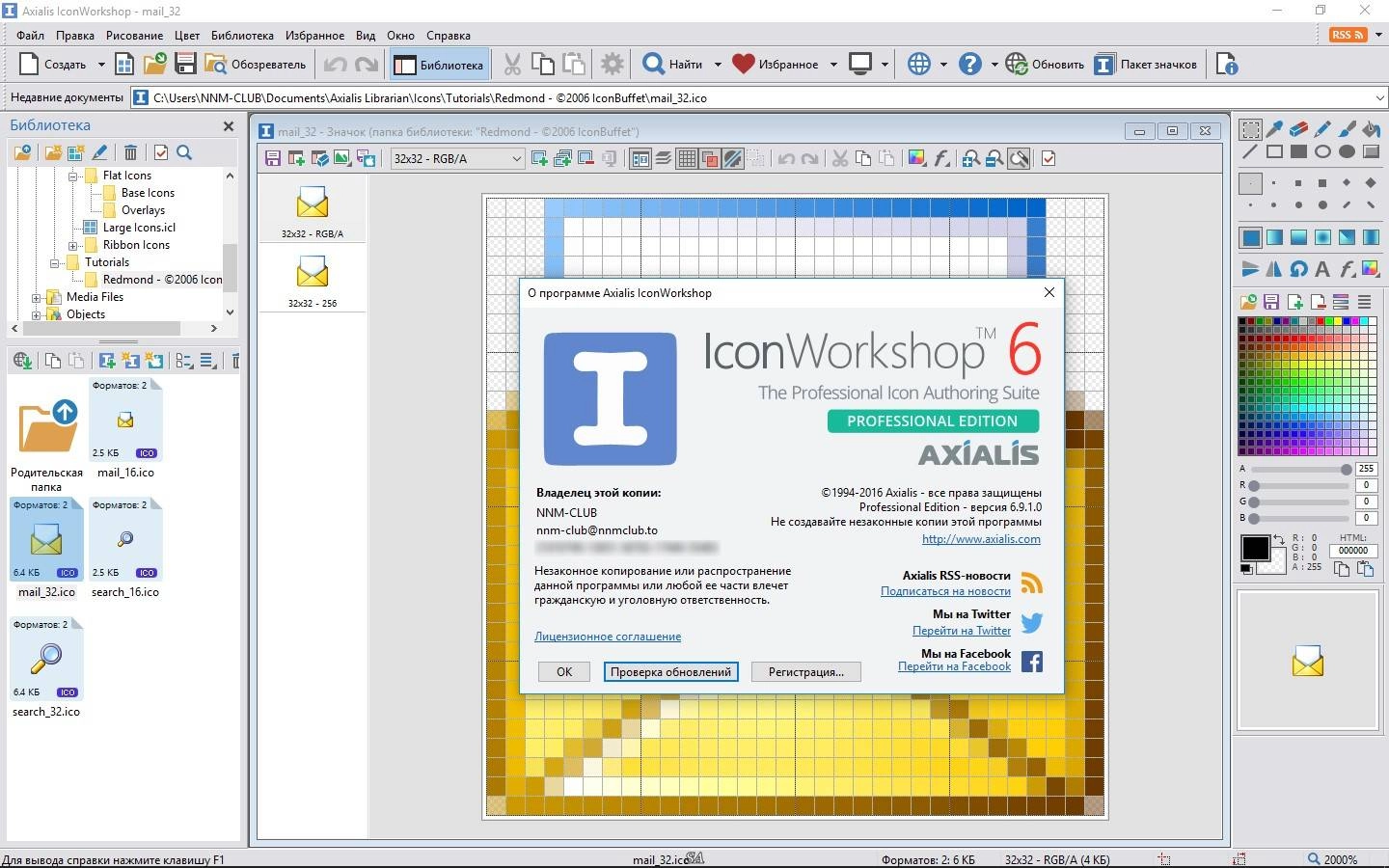Open Избранное dropdown arrow
The height and width of the screenshot is (868, 1389).
click(x=833, y=65)
